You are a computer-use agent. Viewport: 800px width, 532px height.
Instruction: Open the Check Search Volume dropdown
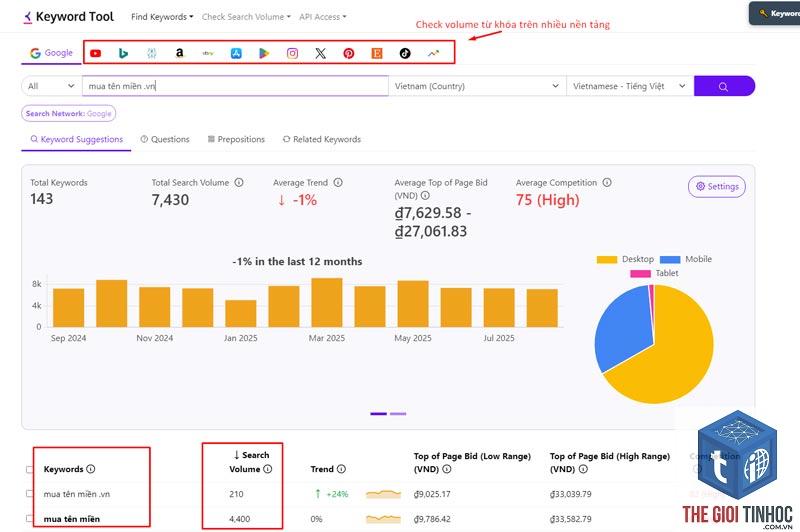tap(246, 17)
